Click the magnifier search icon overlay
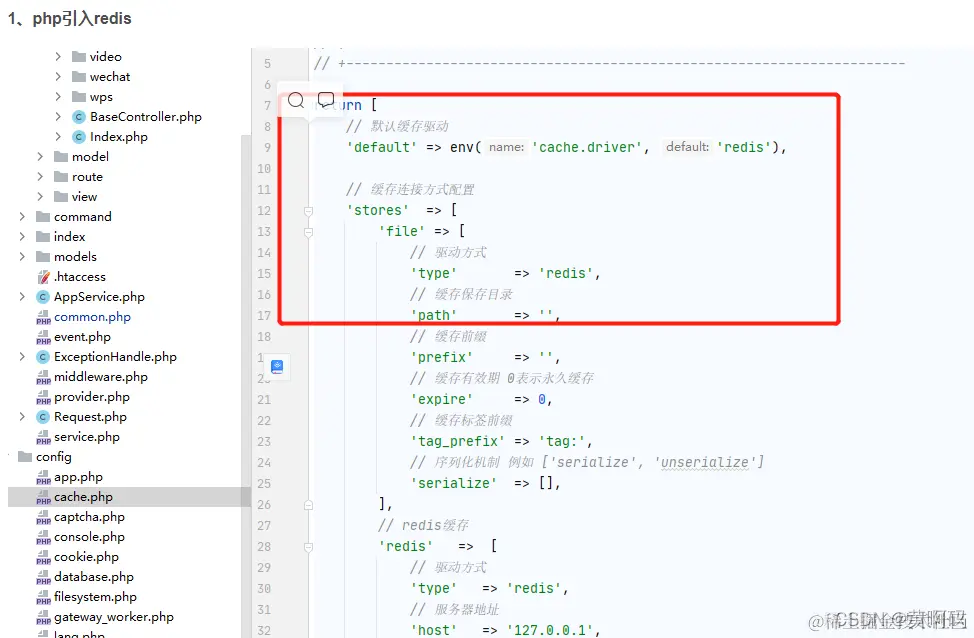 pyautogui.click(x=296, y=100)
